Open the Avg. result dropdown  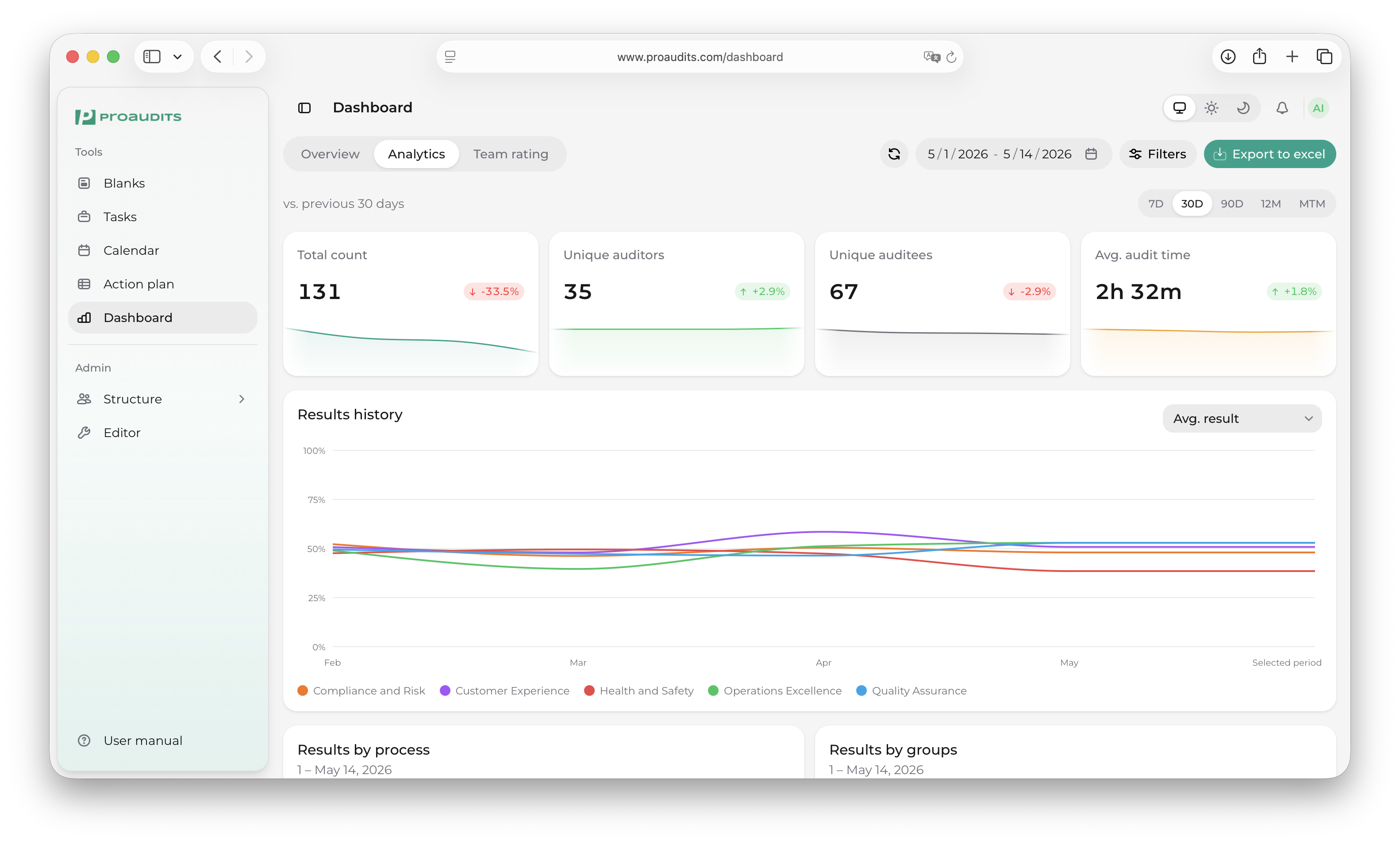(1242, 418)
